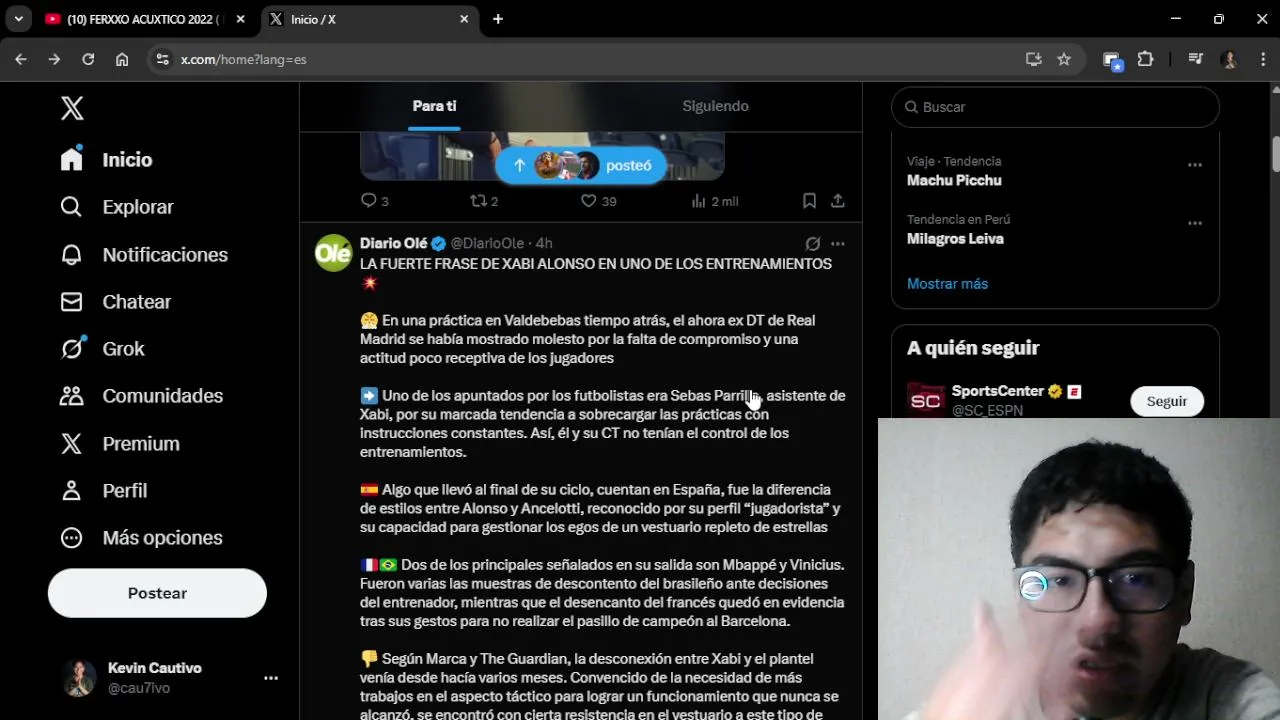
Task: Click the Perfil person icon
Action: click(71, 491)
